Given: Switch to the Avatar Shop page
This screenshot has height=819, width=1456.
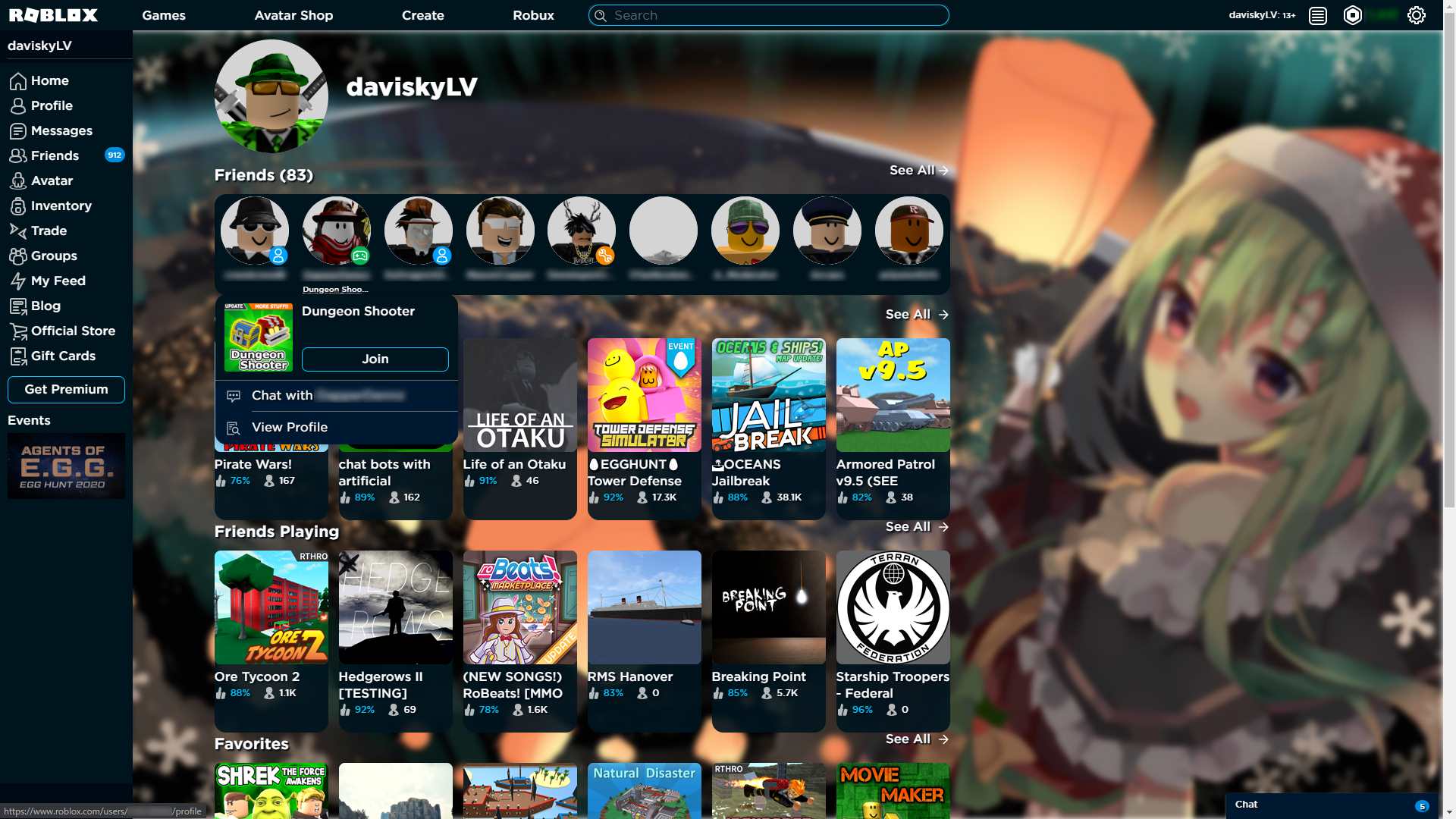Looking at the screenshot, I should point(293,15).
